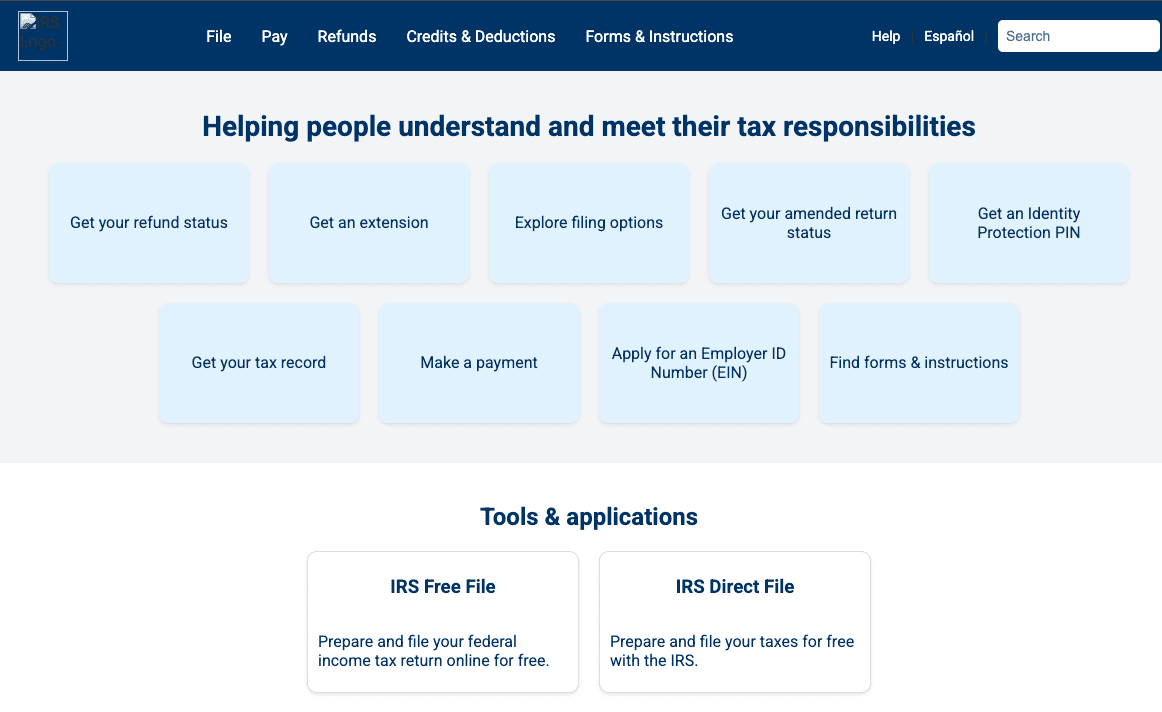
Task: Open Apply for an Employer ID Number card
Action: pyautogui.click(x=699, y=363)
